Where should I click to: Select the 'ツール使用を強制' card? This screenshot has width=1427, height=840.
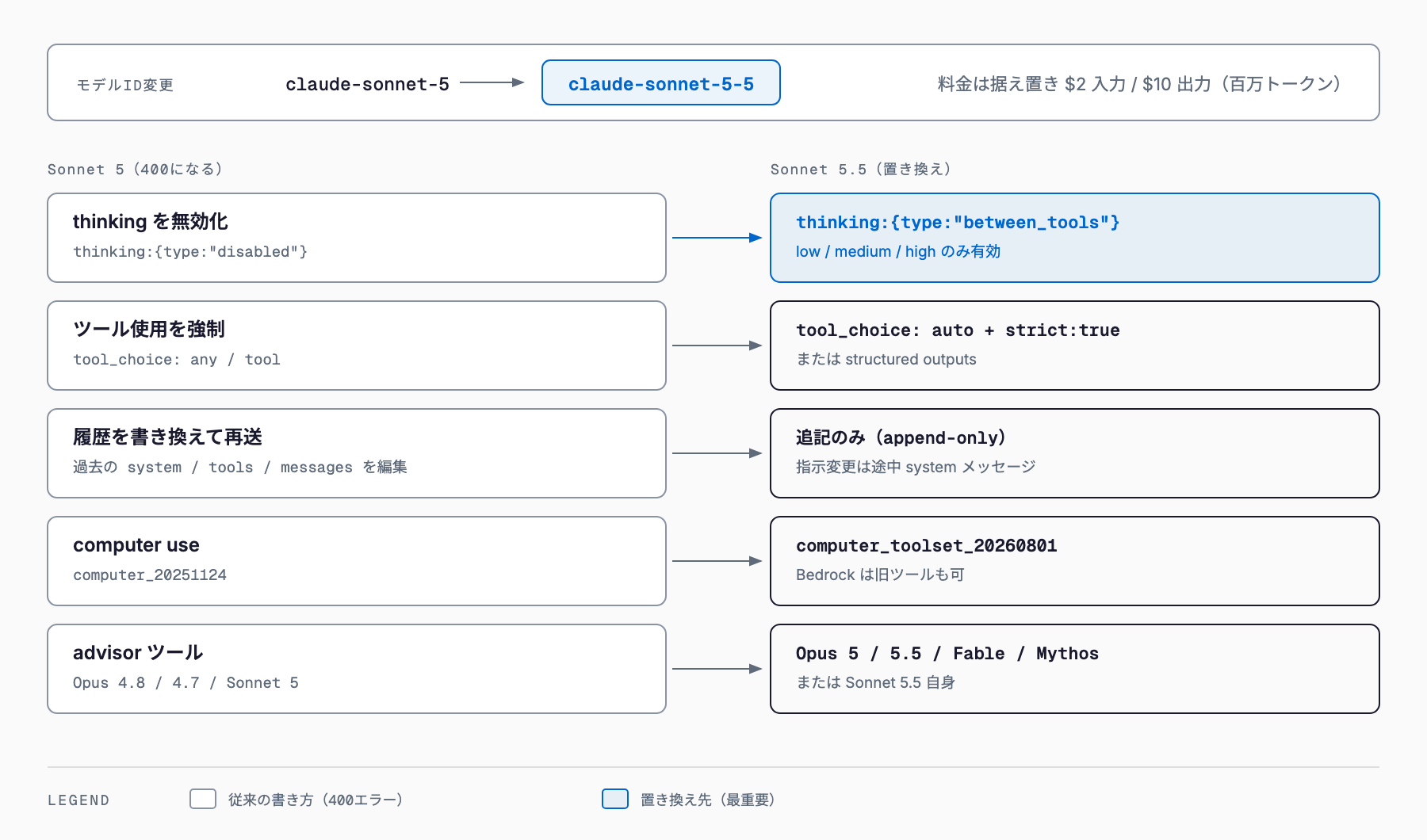(x=357, y=346)
